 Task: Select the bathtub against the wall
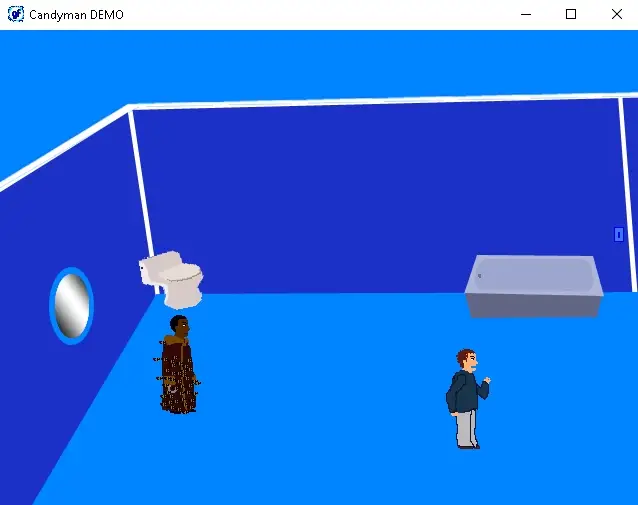[x=534, y=286]
